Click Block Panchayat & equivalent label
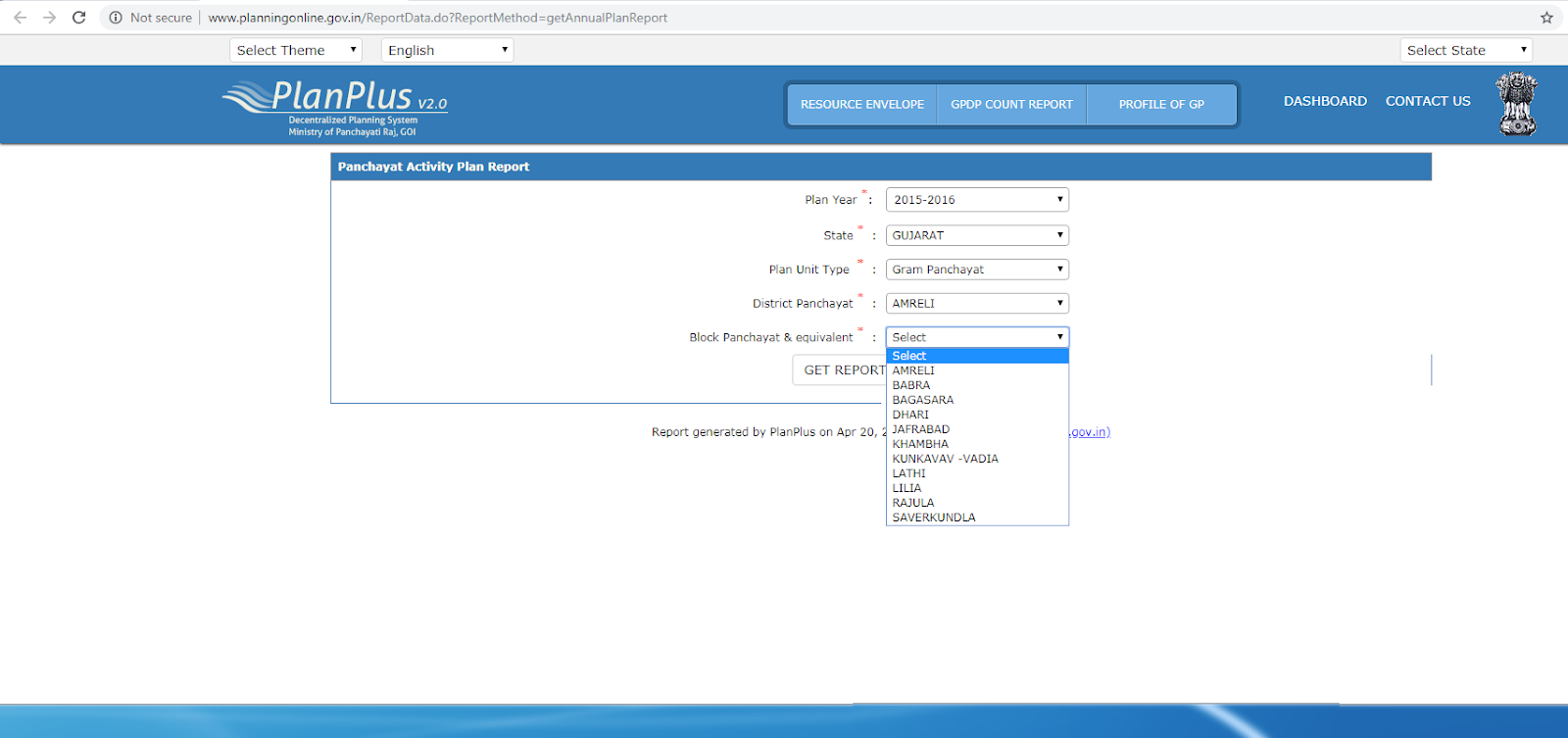The height and width of the screenshot is (738, 1568). coord(771,337)
